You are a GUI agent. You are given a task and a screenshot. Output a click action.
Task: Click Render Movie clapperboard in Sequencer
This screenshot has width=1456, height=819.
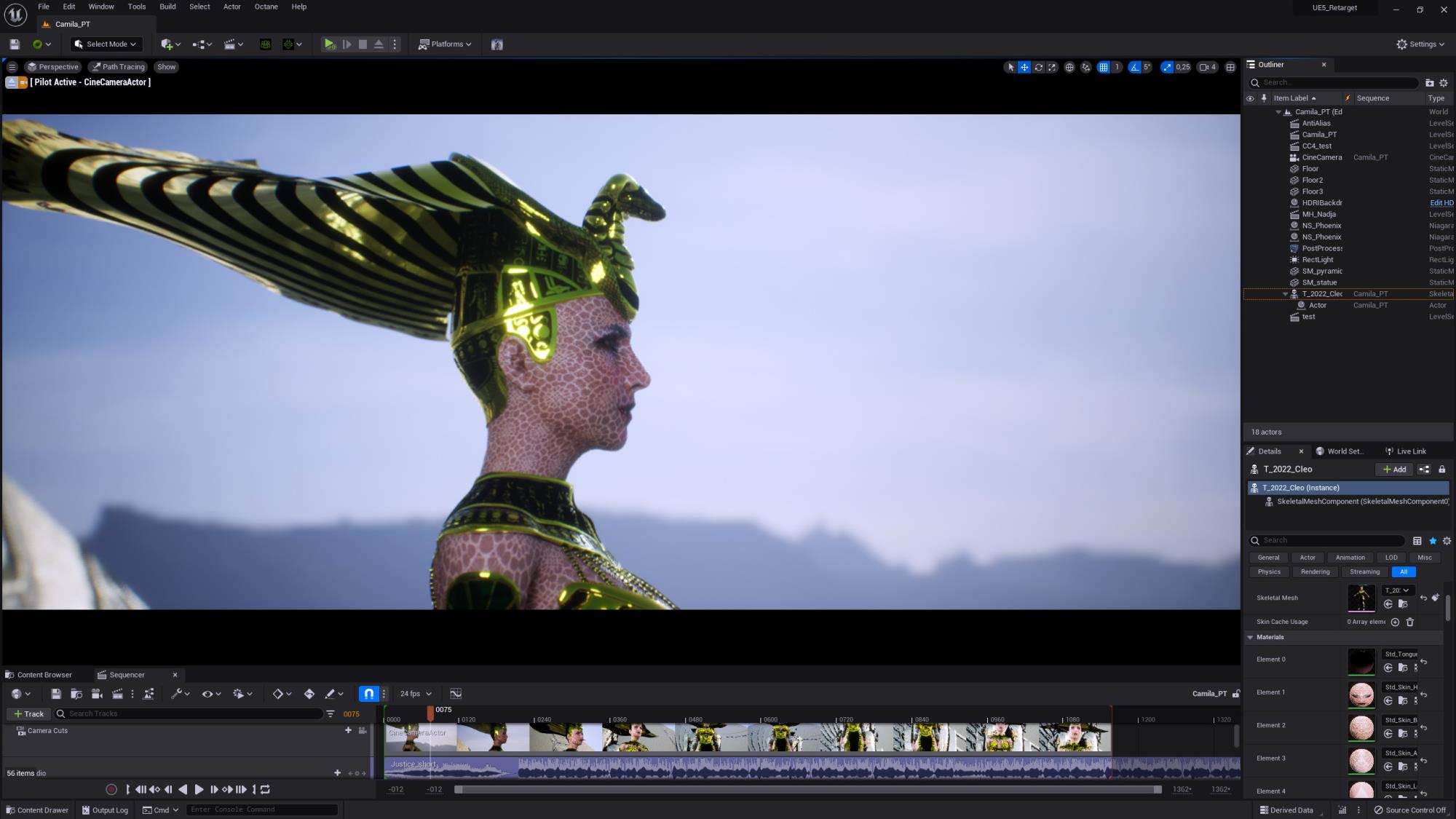coord(117,694)
